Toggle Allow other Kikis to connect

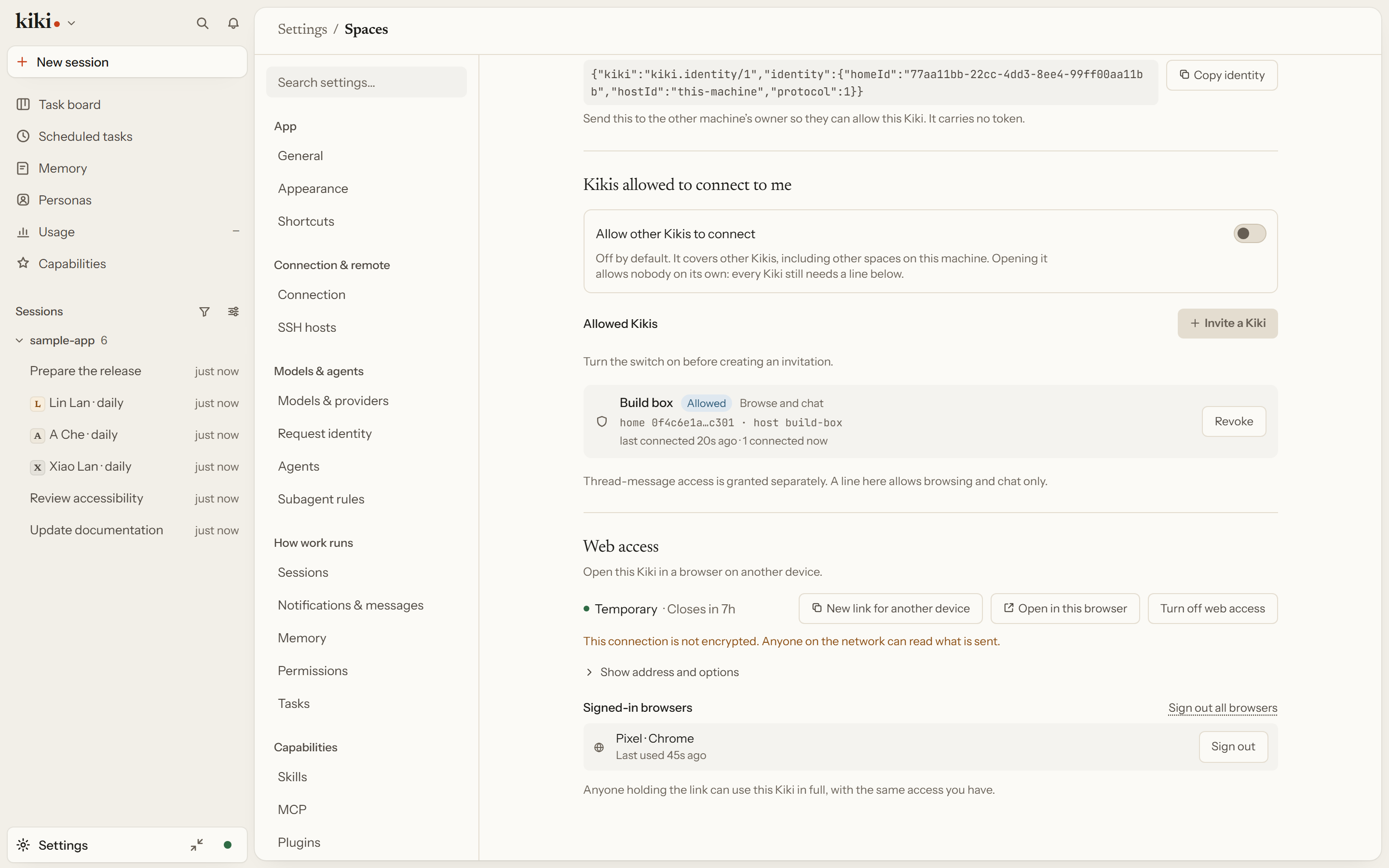(x=1249, y=234)
